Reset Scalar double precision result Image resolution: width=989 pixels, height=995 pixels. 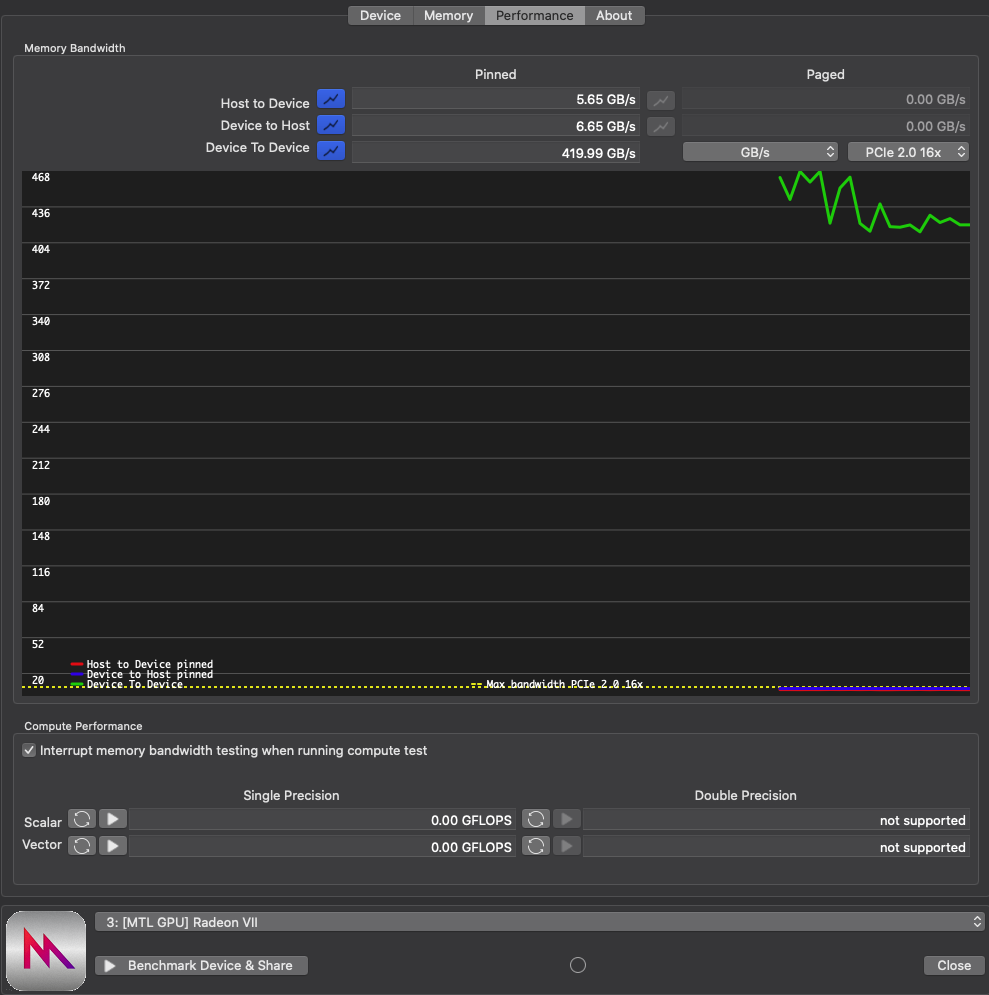[x=536, y=819]
